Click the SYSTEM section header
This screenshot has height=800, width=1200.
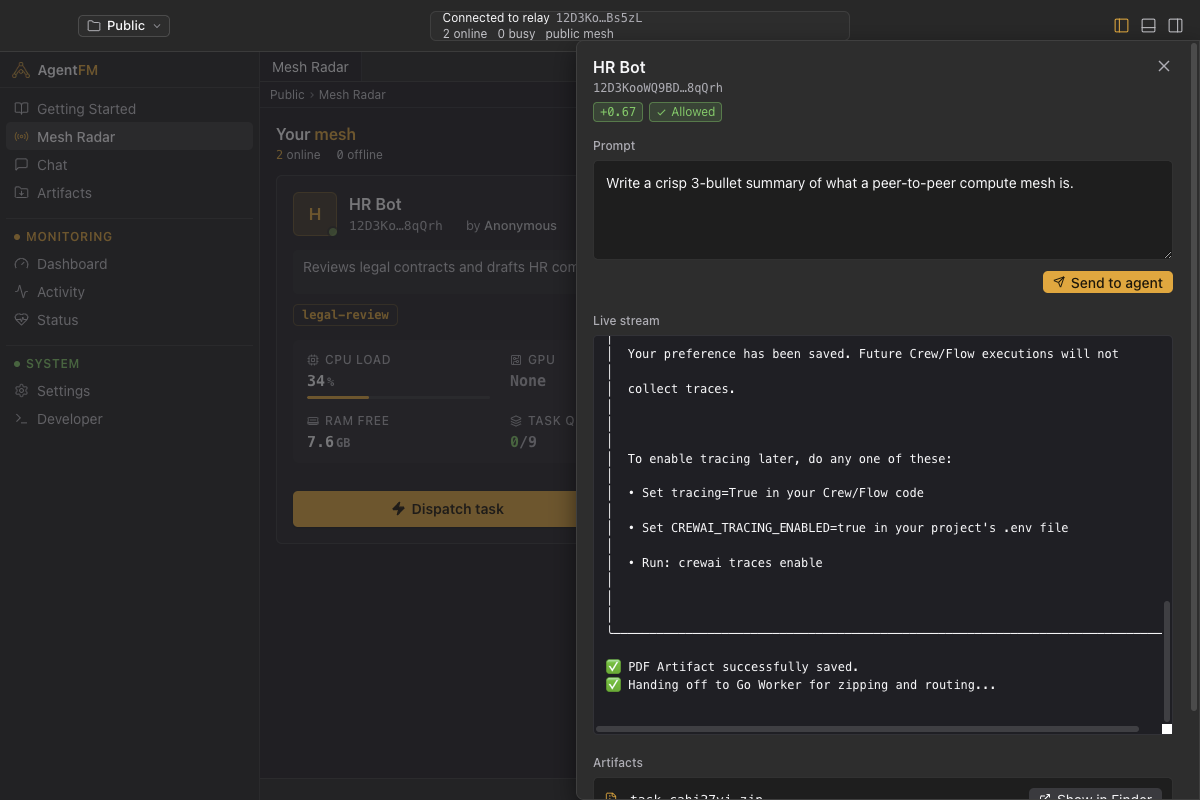pos(53,364)
